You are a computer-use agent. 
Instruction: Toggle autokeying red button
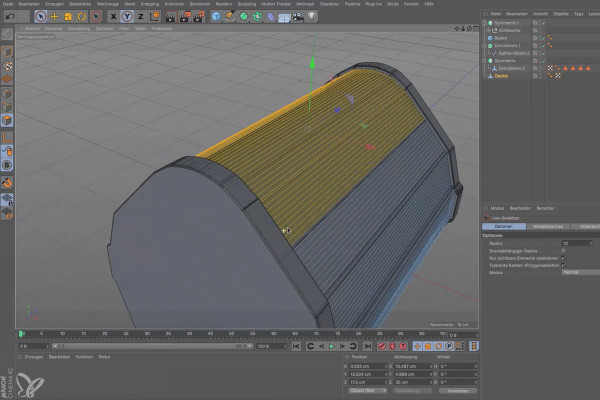point(392,346)
